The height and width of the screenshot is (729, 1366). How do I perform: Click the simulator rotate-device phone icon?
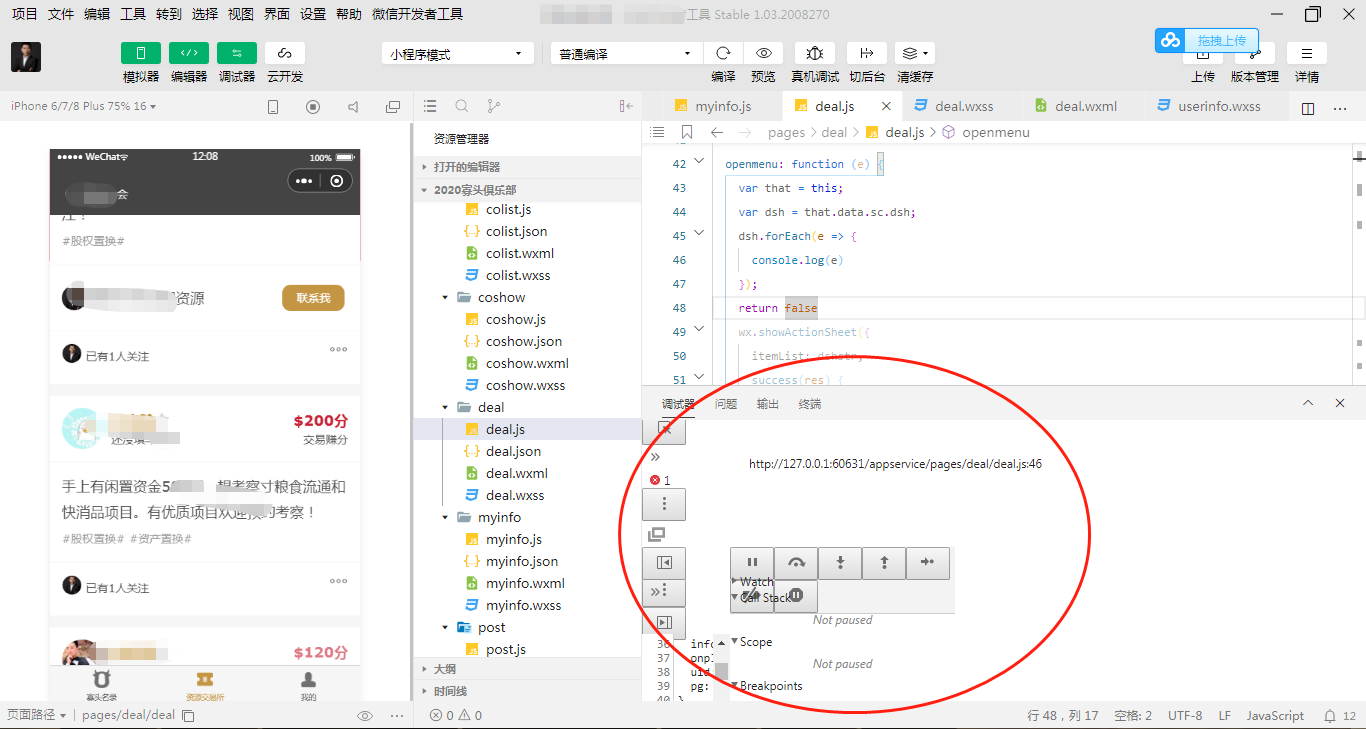coord(273,107)
